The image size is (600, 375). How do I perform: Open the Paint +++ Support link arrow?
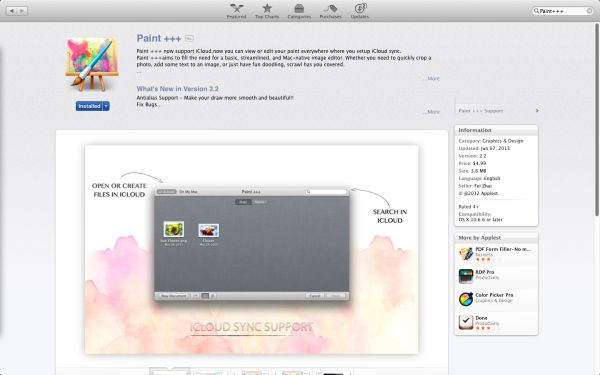[x=537, y=111]
